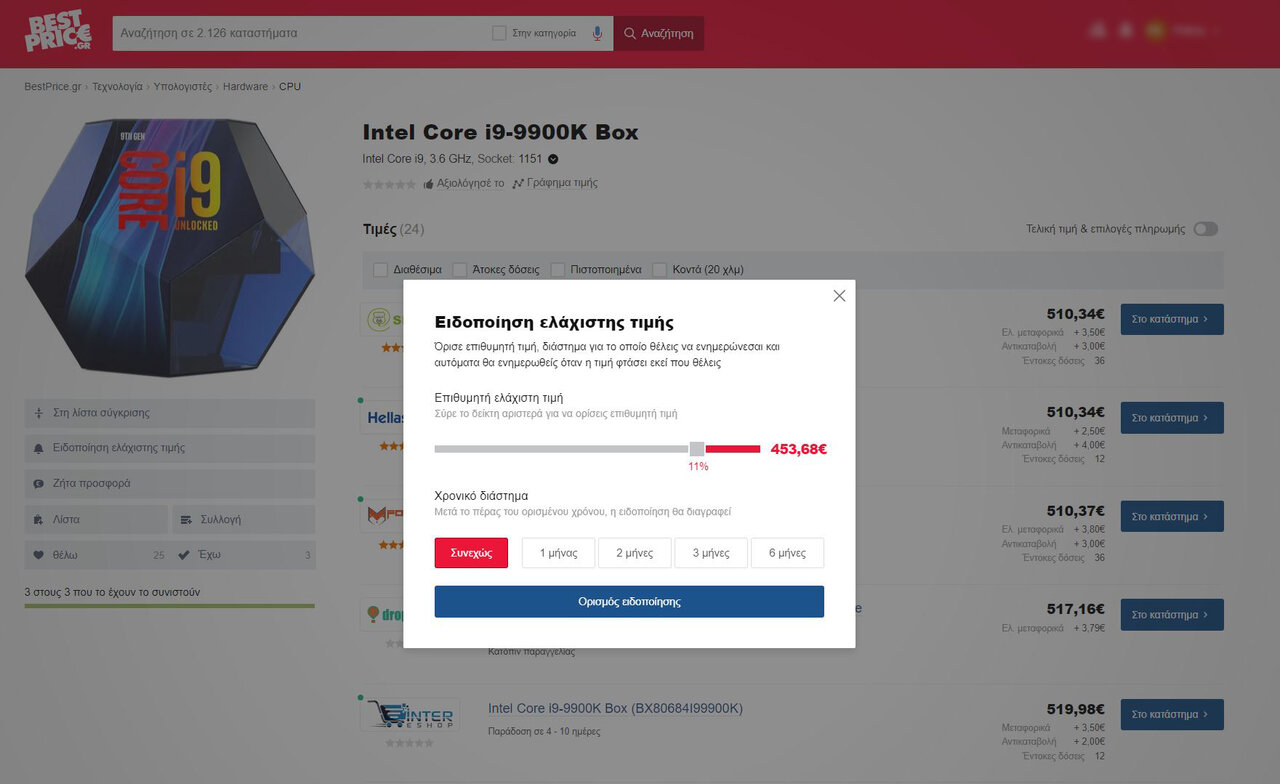Tick the Στην κατηγορία checkbox
The height and width of the screenshot is (784, 1280).
[500, 33]
